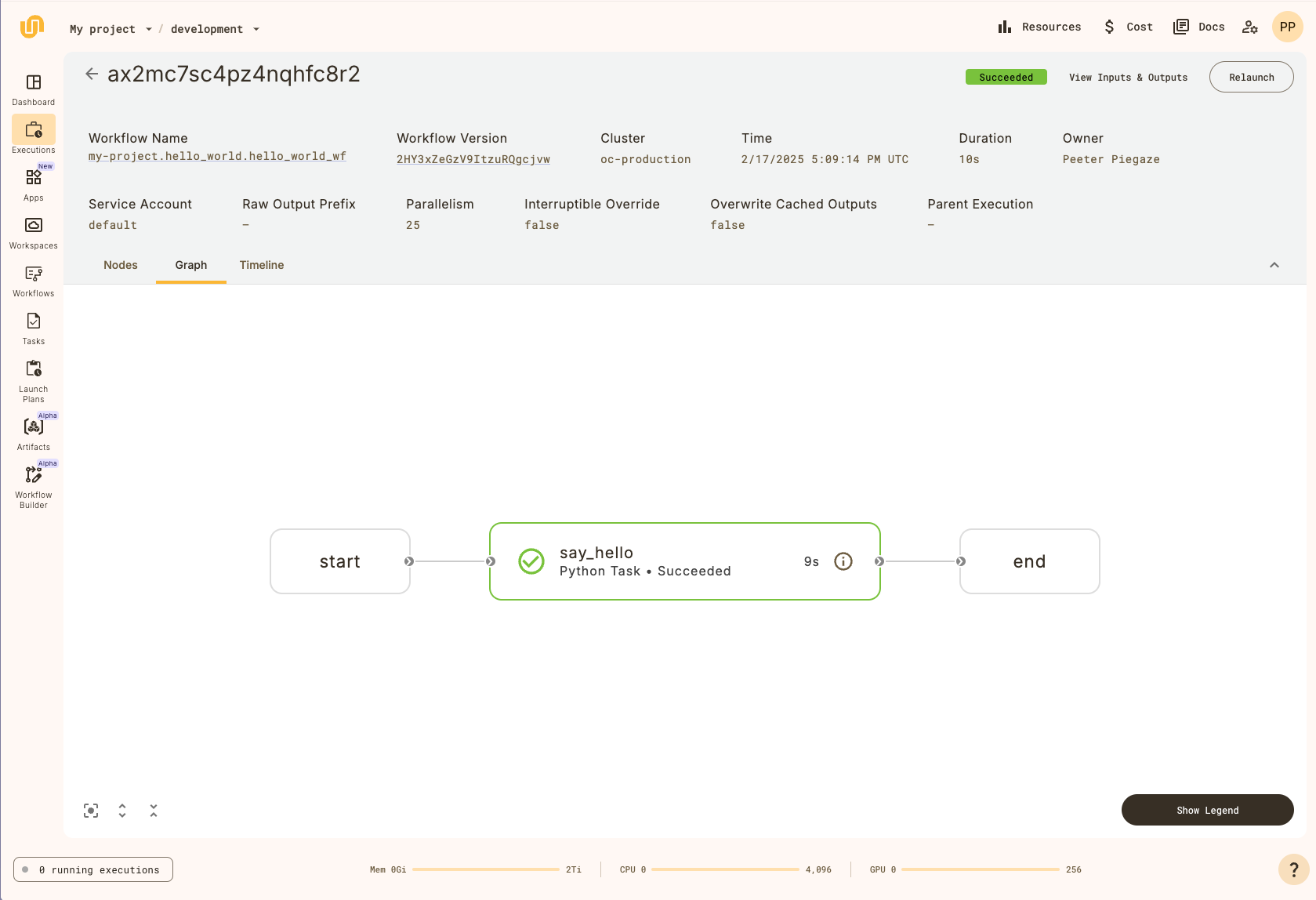Collapse the execution details header
The image size is (1316, 900).
pyautogui.click(x=1274, y=265)
